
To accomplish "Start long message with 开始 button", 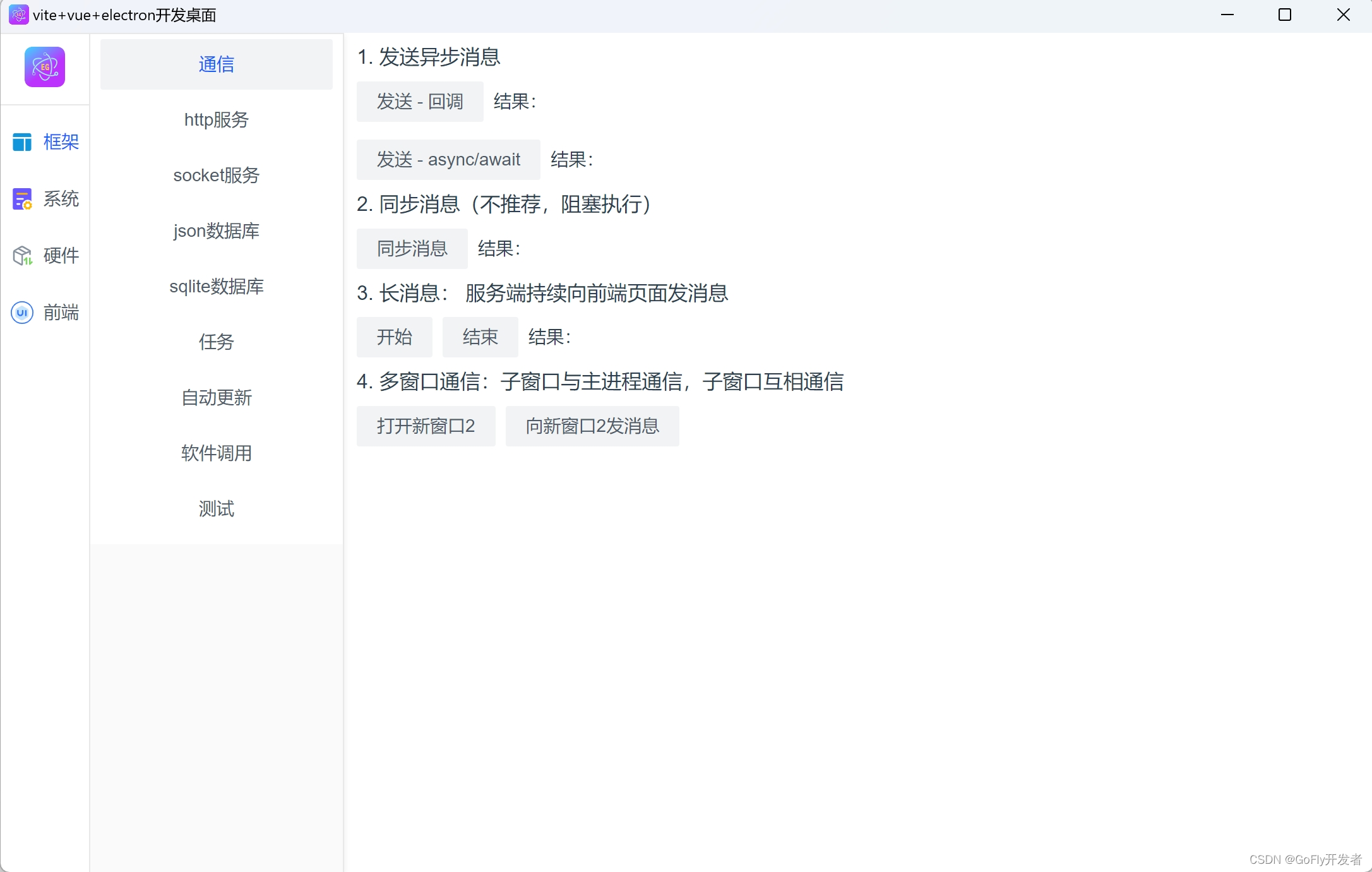I will pos(394,337).
